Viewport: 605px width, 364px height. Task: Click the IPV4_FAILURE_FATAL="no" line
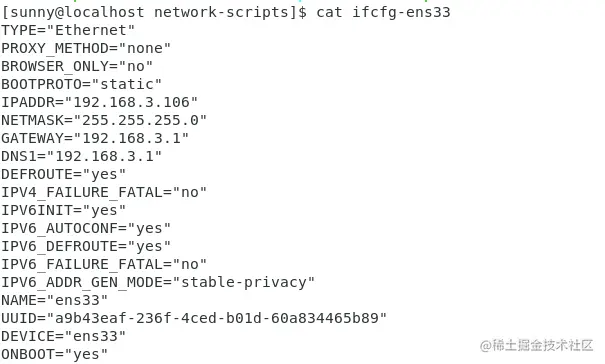tap(104, 192)
